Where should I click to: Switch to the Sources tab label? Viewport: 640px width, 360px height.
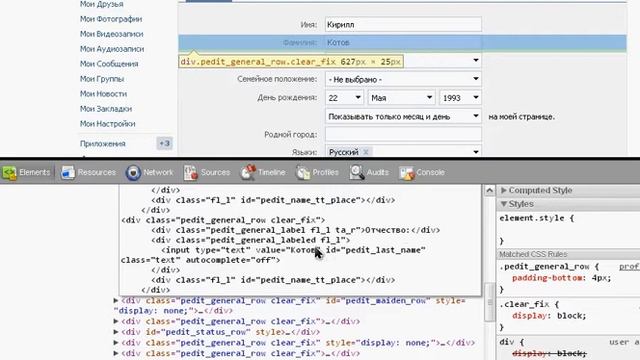[x=216, y=172]
